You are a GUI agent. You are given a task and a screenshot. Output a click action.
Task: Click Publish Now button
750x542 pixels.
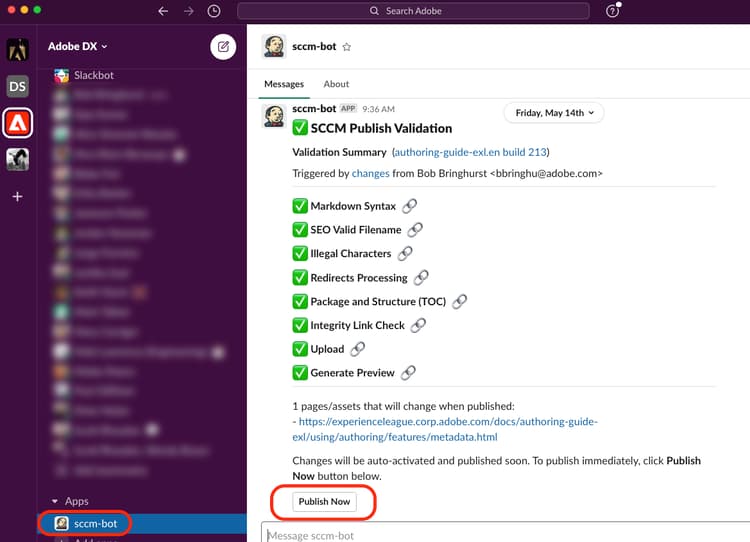[x=324, y=501]
